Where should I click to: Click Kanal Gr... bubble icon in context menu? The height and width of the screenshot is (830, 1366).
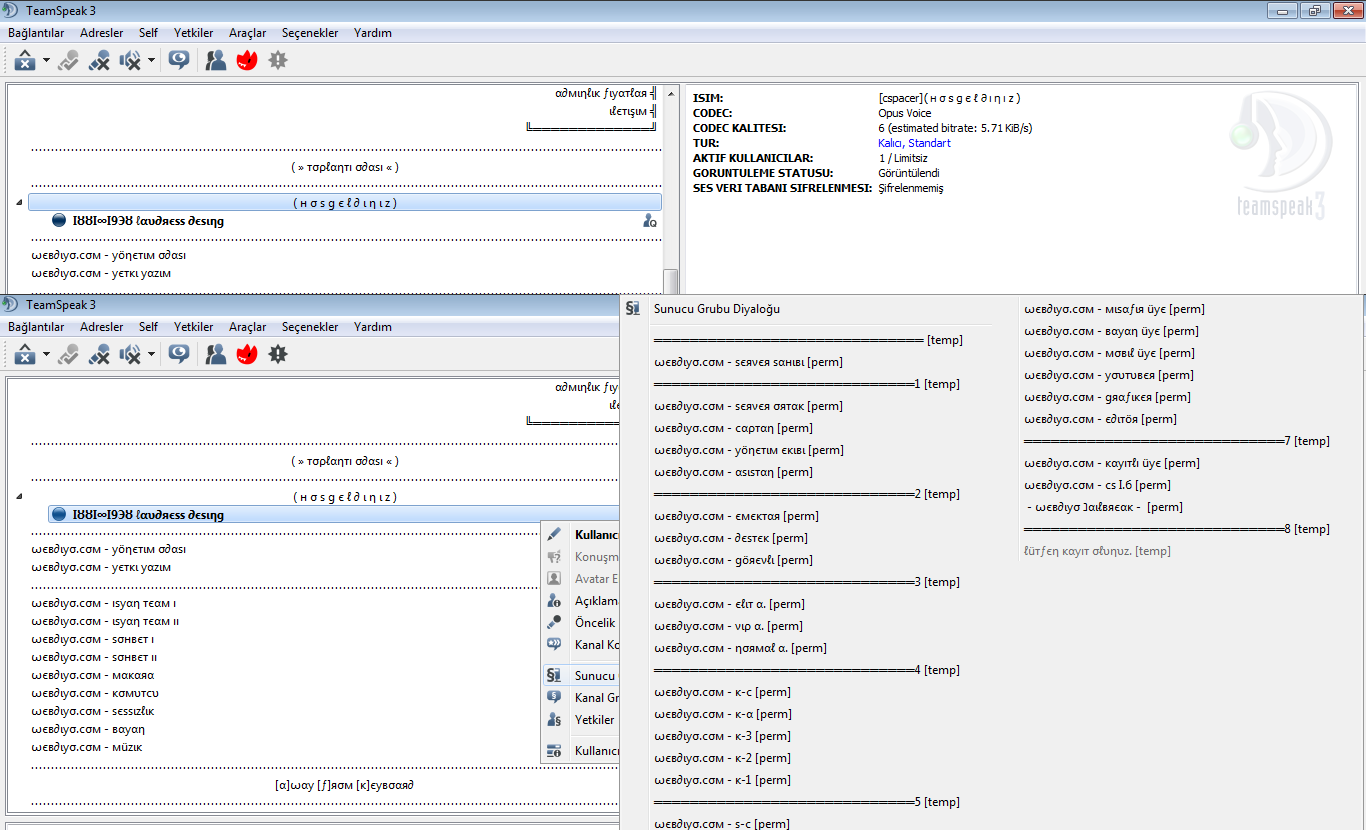554,698
